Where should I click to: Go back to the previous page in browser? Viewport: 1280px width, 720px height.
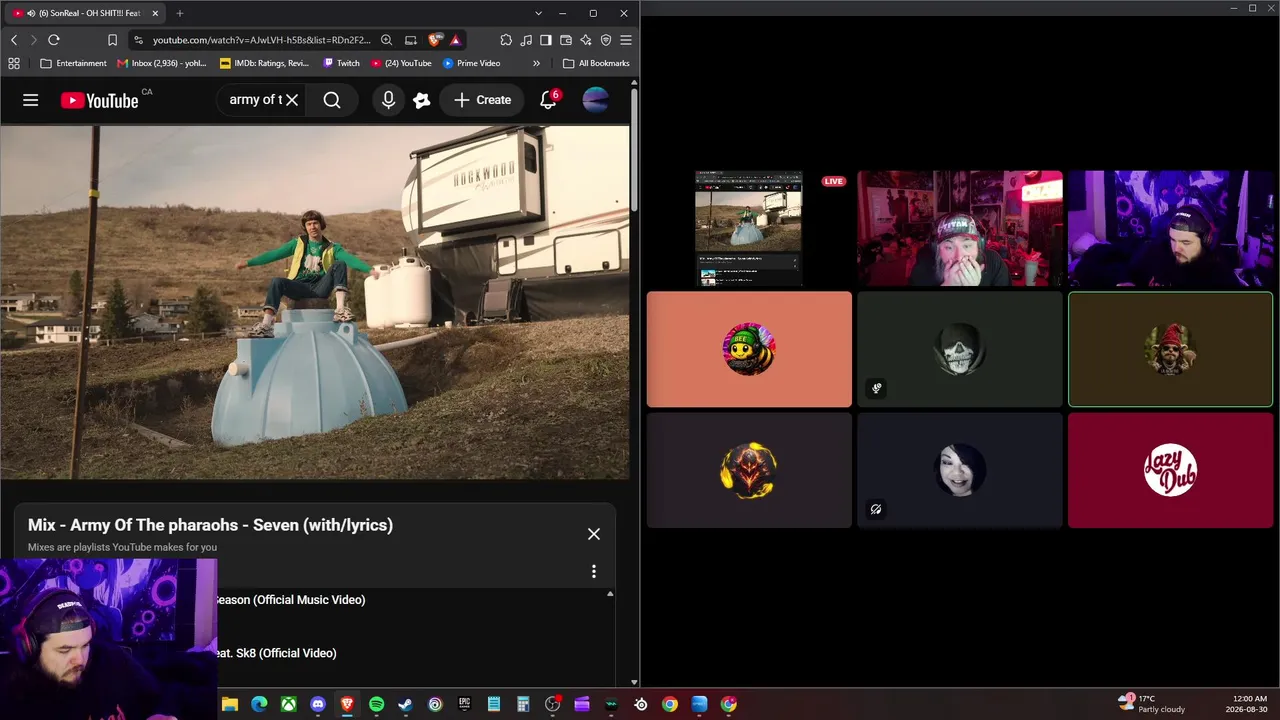click(14, 40)
